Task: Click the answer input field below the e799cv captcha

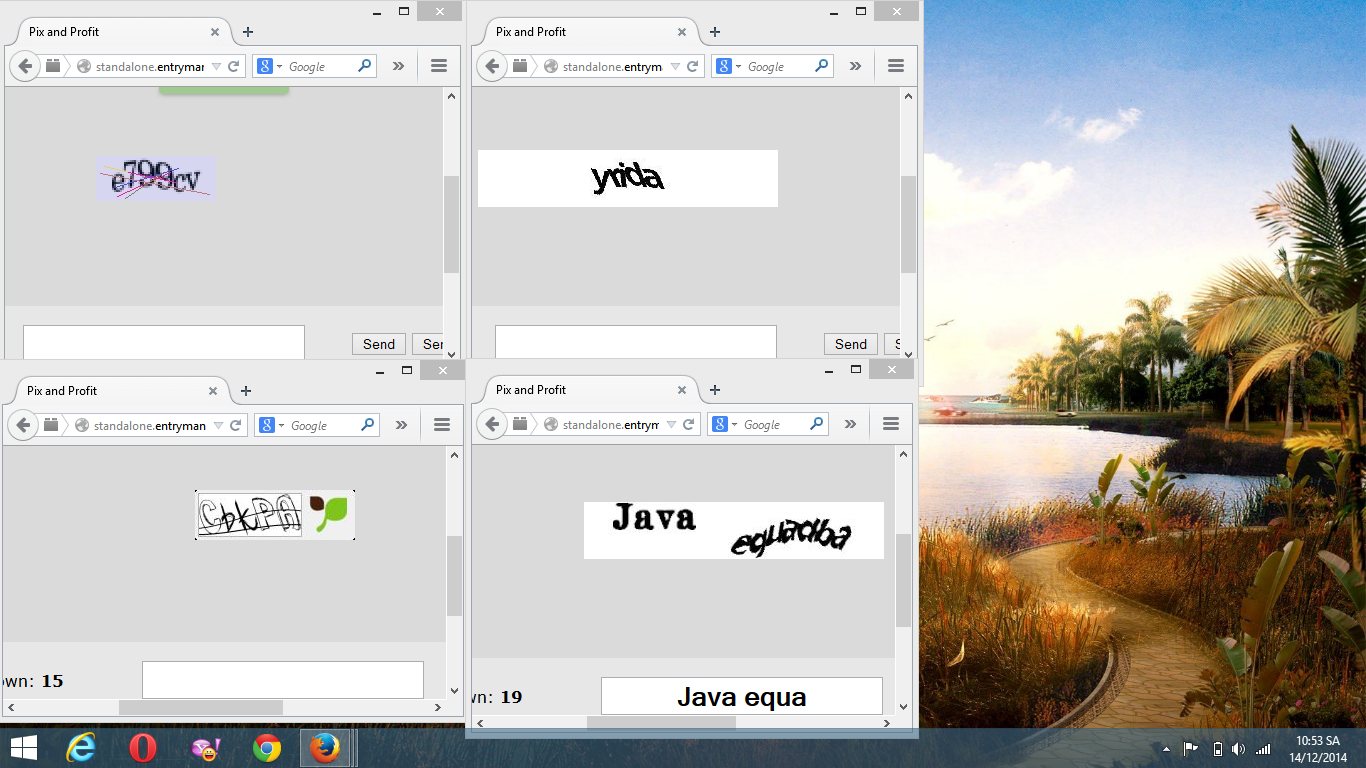Action: (x=164, y=342)
